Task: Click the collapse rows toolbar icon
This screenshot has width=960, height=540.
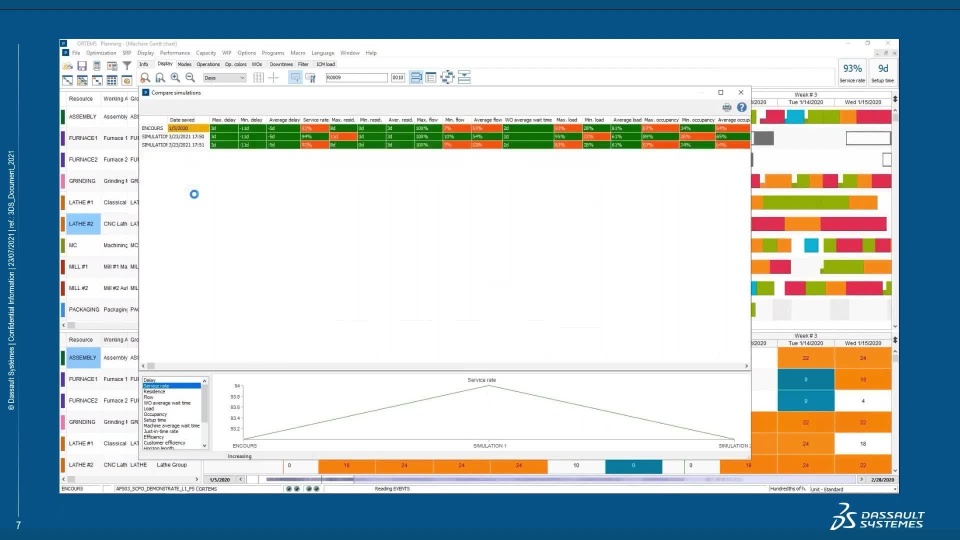Action: (x=464, y=77)
